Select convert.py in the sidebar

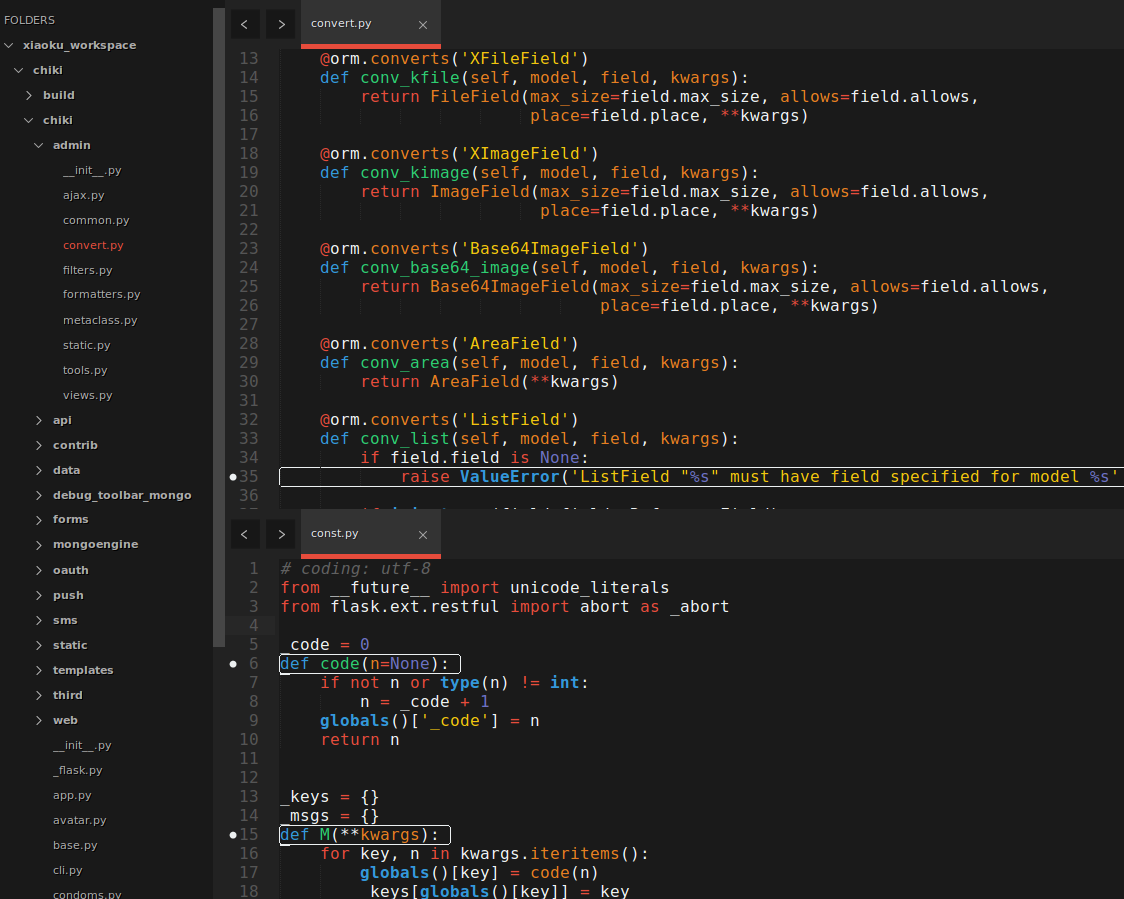[93, 245]
